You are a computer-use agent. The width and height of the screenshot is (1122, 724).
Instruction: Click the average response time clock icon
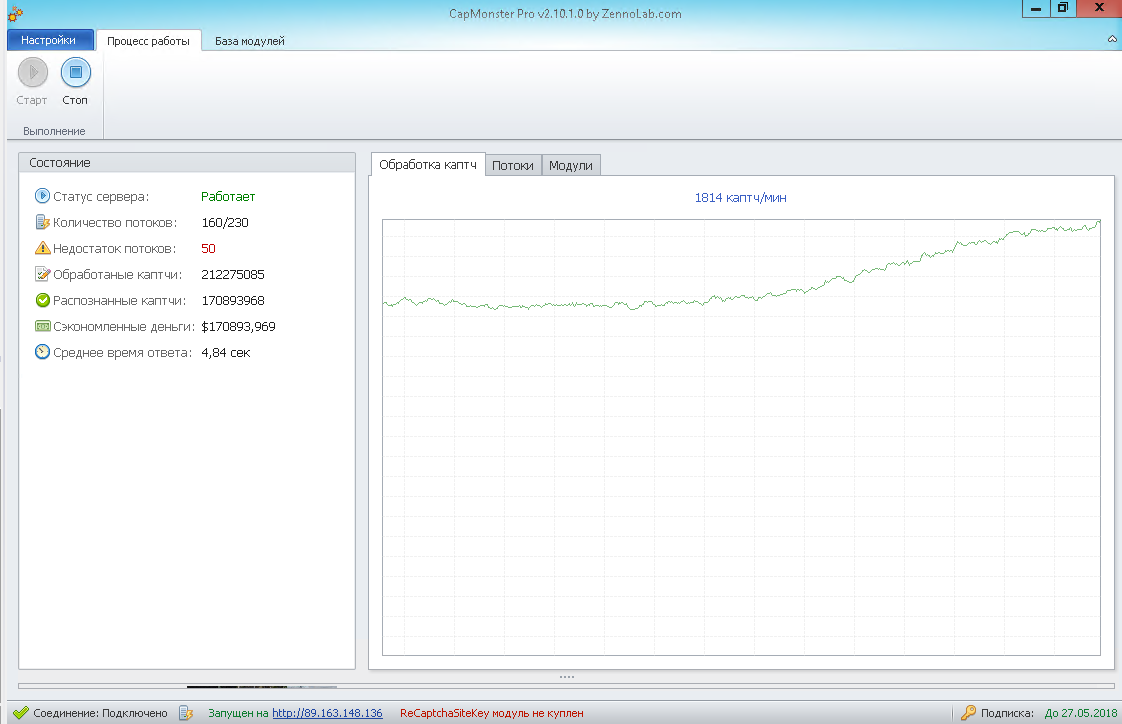[x=42, y=352]
